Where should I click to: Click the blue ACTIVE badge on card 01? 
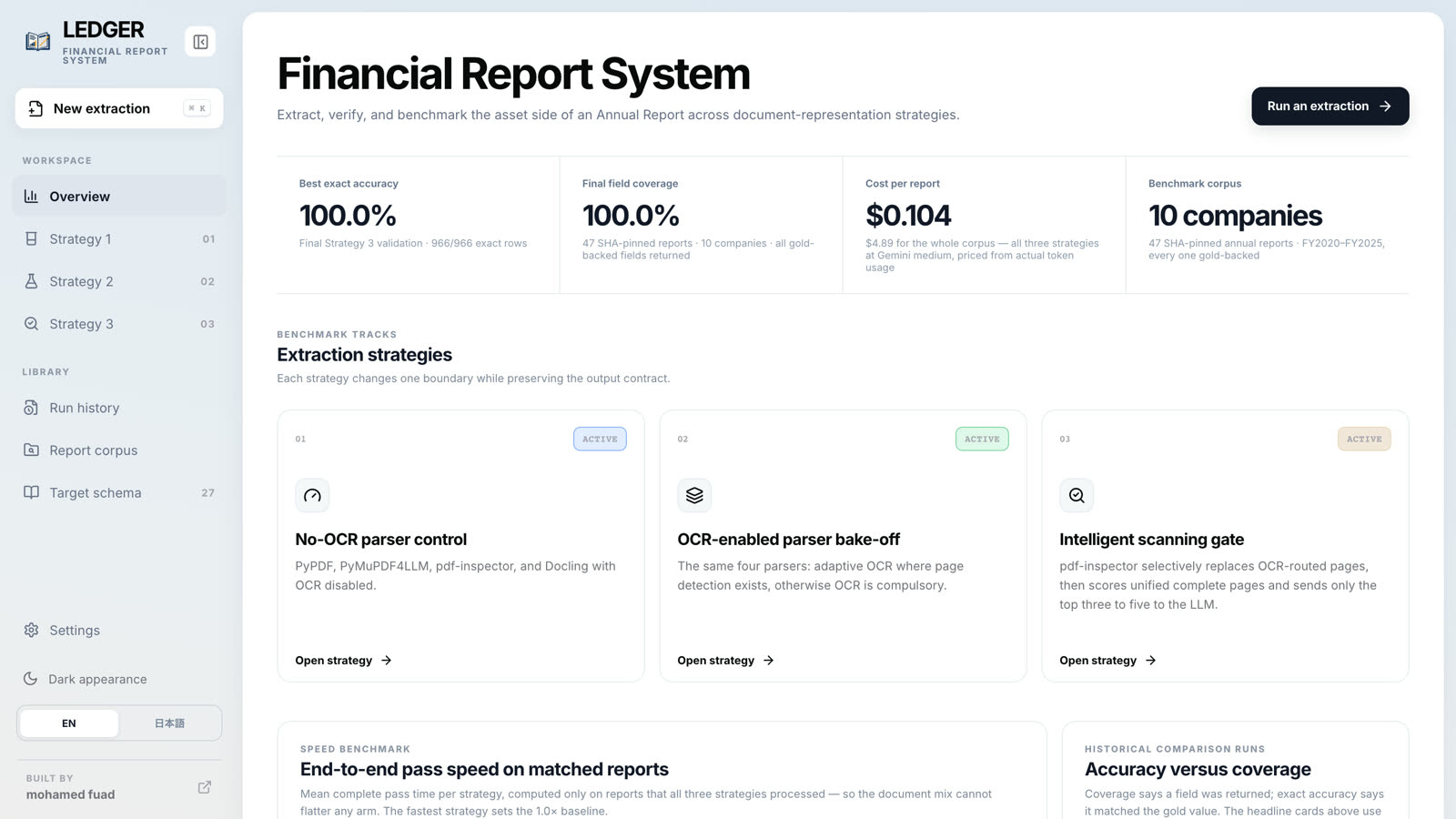coord(600,439)
